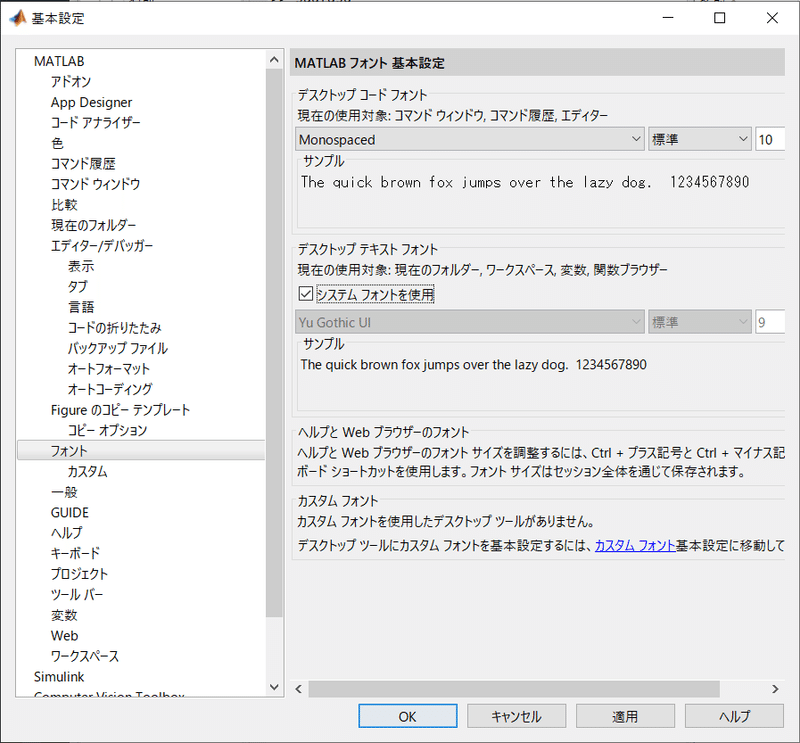This screenshot has width=800, height=743.
Task: Click the MATLAB logo icon in title bar
Action: (x=18, y=18)
